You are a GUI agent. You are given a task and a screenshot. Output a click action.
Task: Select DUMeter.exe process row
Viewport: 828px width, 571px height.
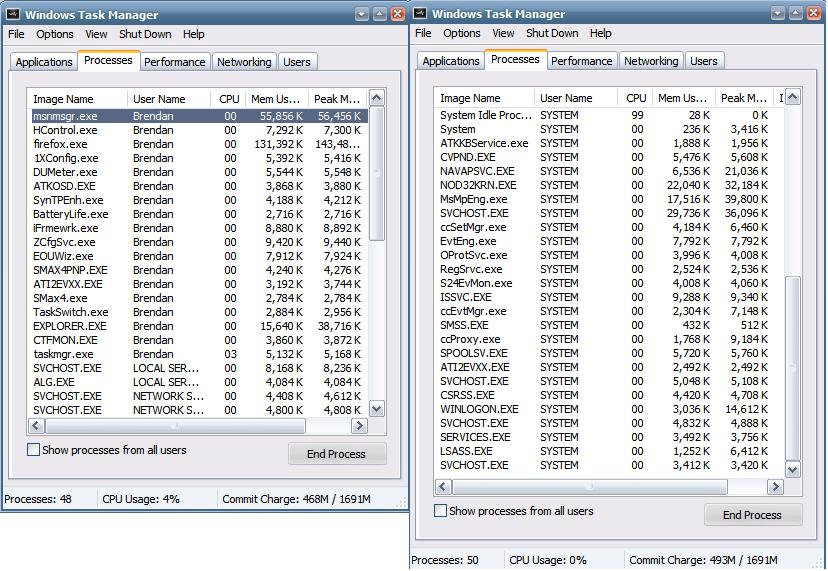(199, 172)
